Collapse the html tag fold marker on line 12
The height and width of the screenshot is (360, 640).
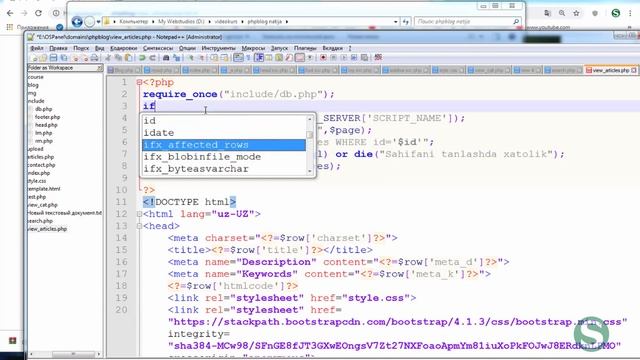139,214
